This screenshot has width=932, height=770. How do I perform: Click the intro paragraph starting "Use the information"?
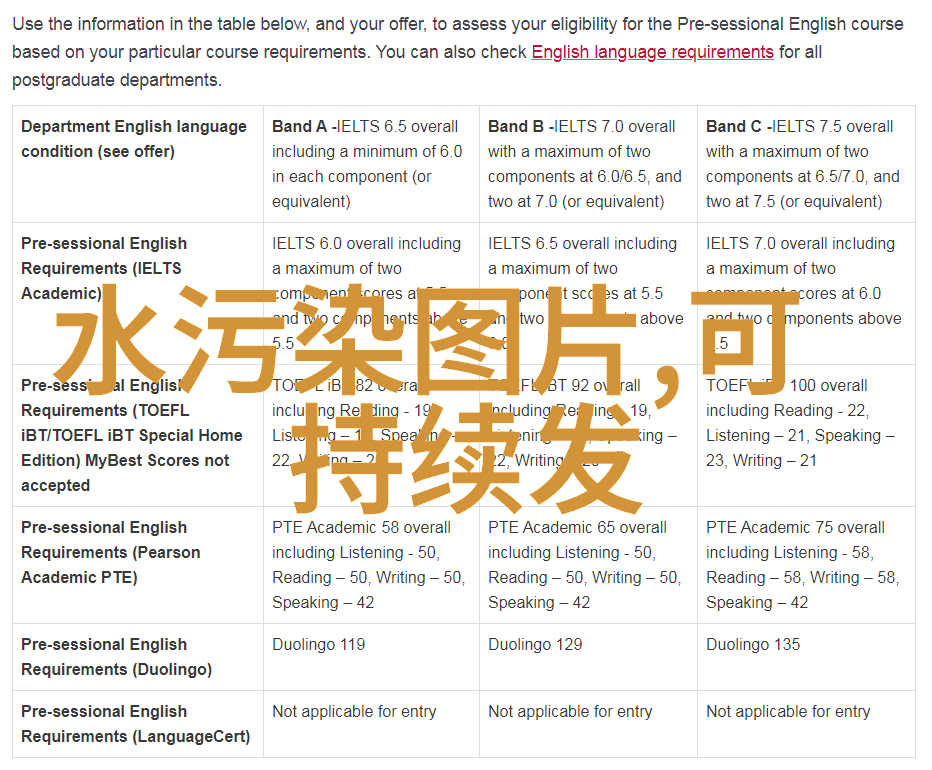[x=458, y=52]
